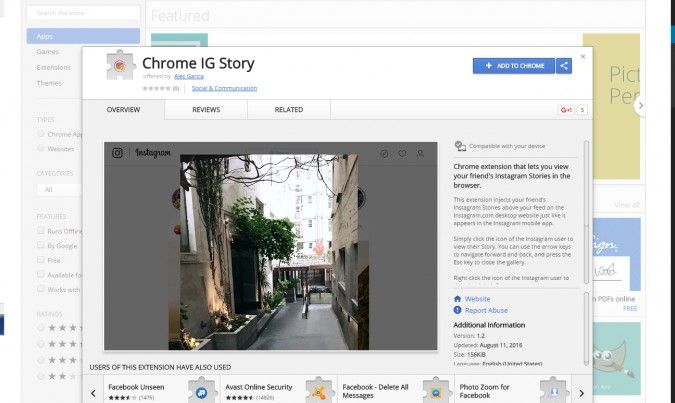Open Facebook - Delete All Messages extension
The image size is (675, 403).
(396, 391)
